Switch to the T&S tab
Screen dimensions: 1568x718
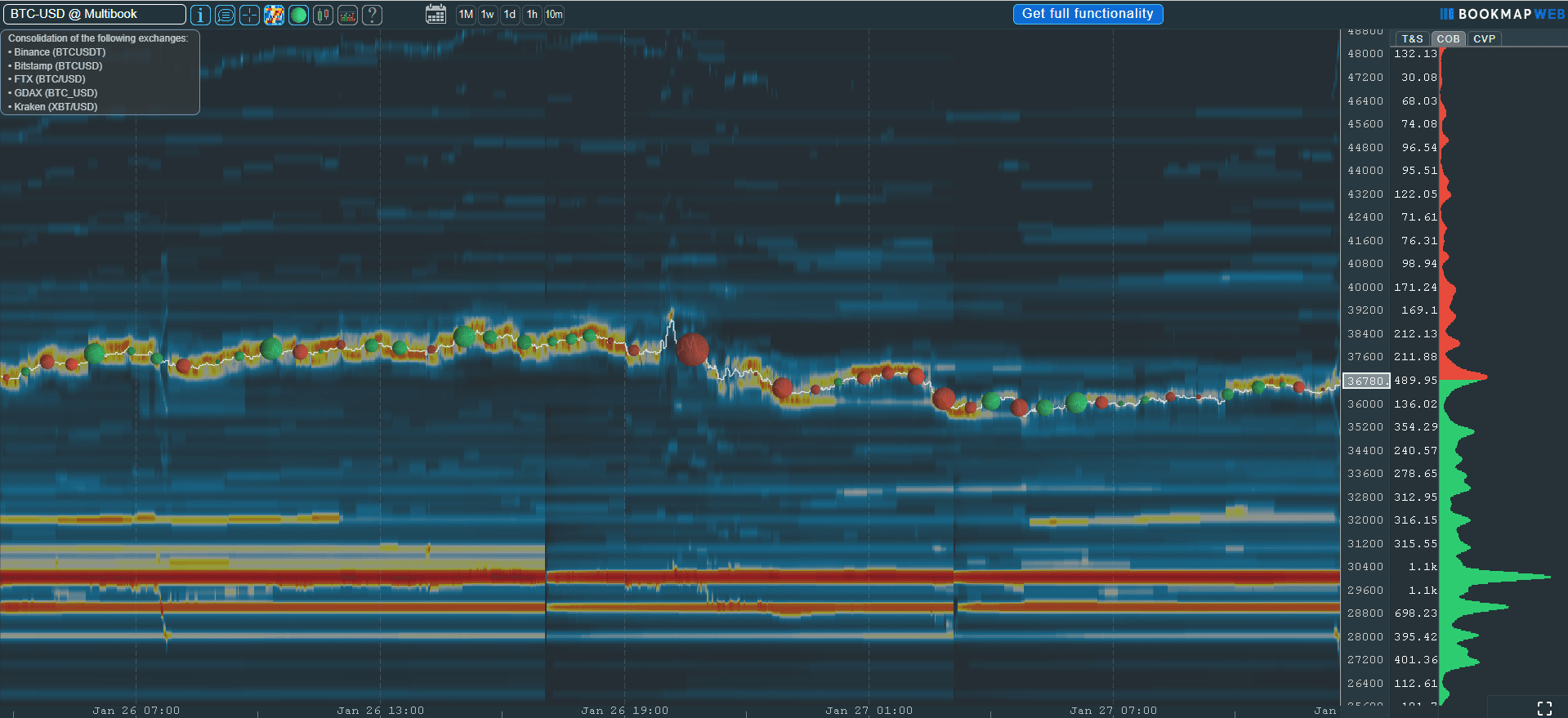(x=1412, y=38)
